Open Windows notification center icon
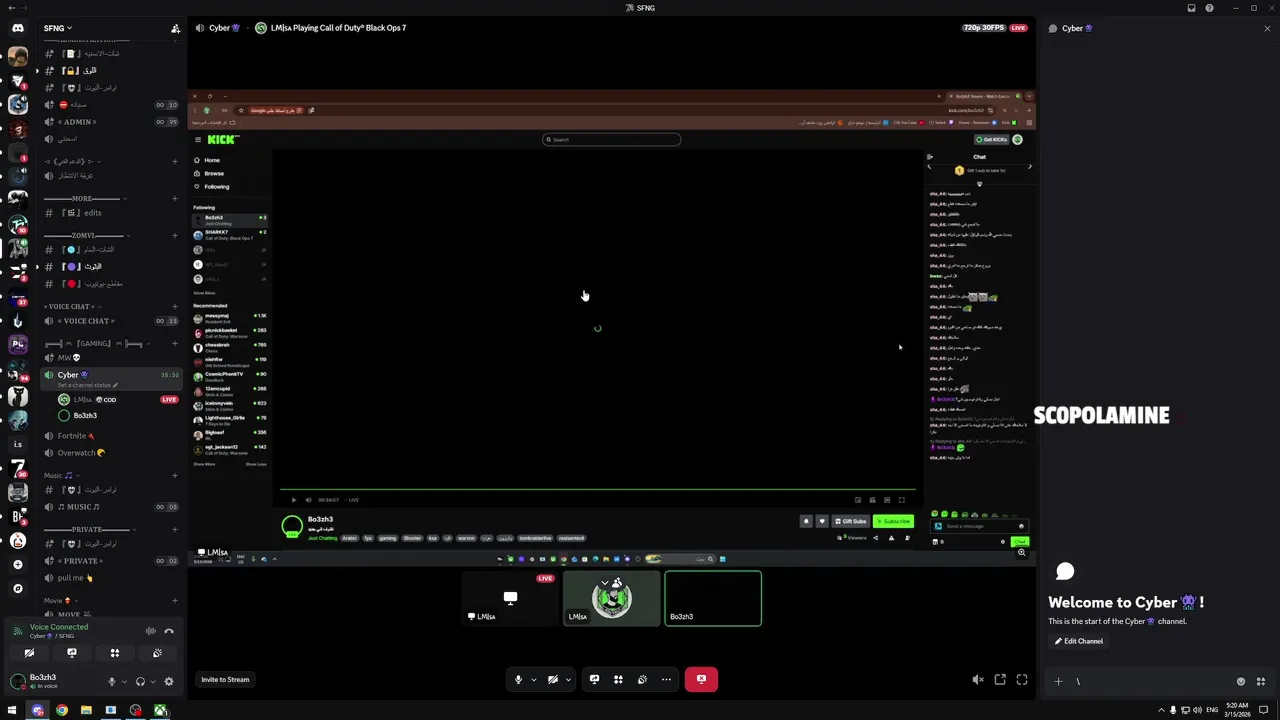The width and height of the screenshot is (1280, 720). coord(1263,711)
